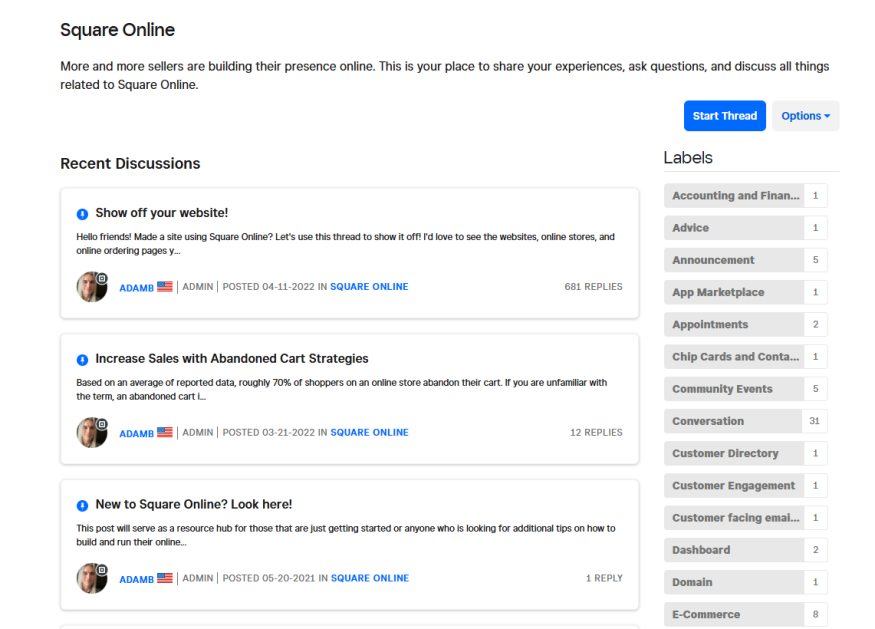875x629 pixels.
Task: Start a new thread
Action: pos(724,116)
